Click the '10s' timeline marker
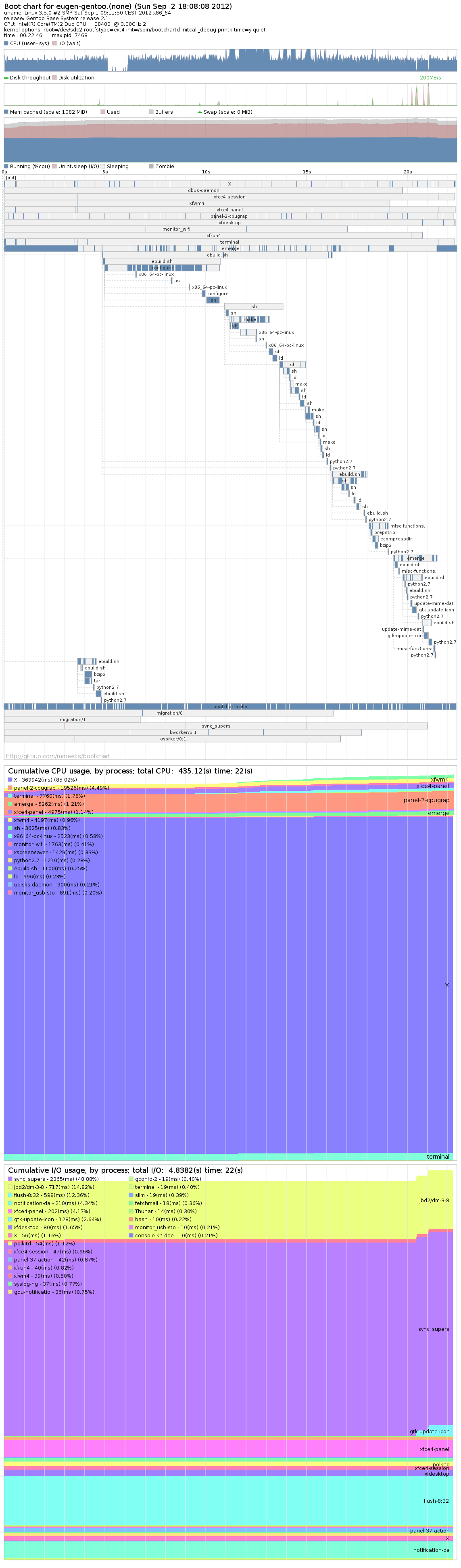 (x=206, y=172)
